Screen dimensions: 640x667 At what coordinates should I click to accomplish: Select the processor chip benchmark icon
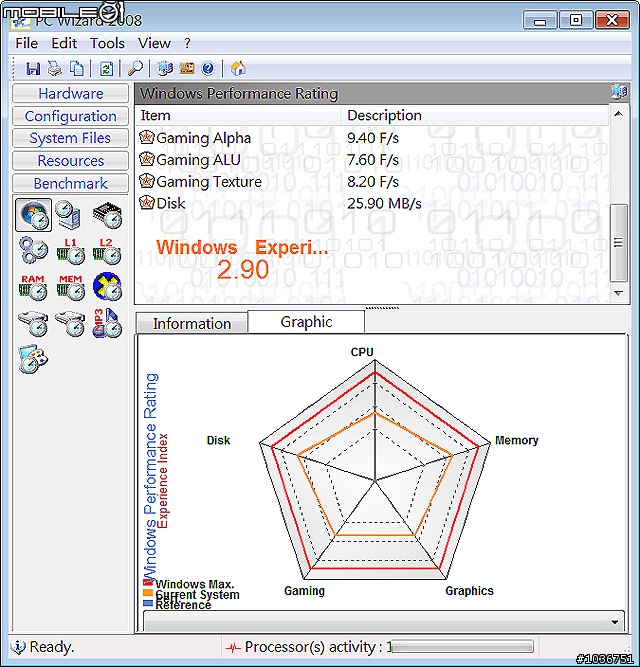click(x=107, y=215)
